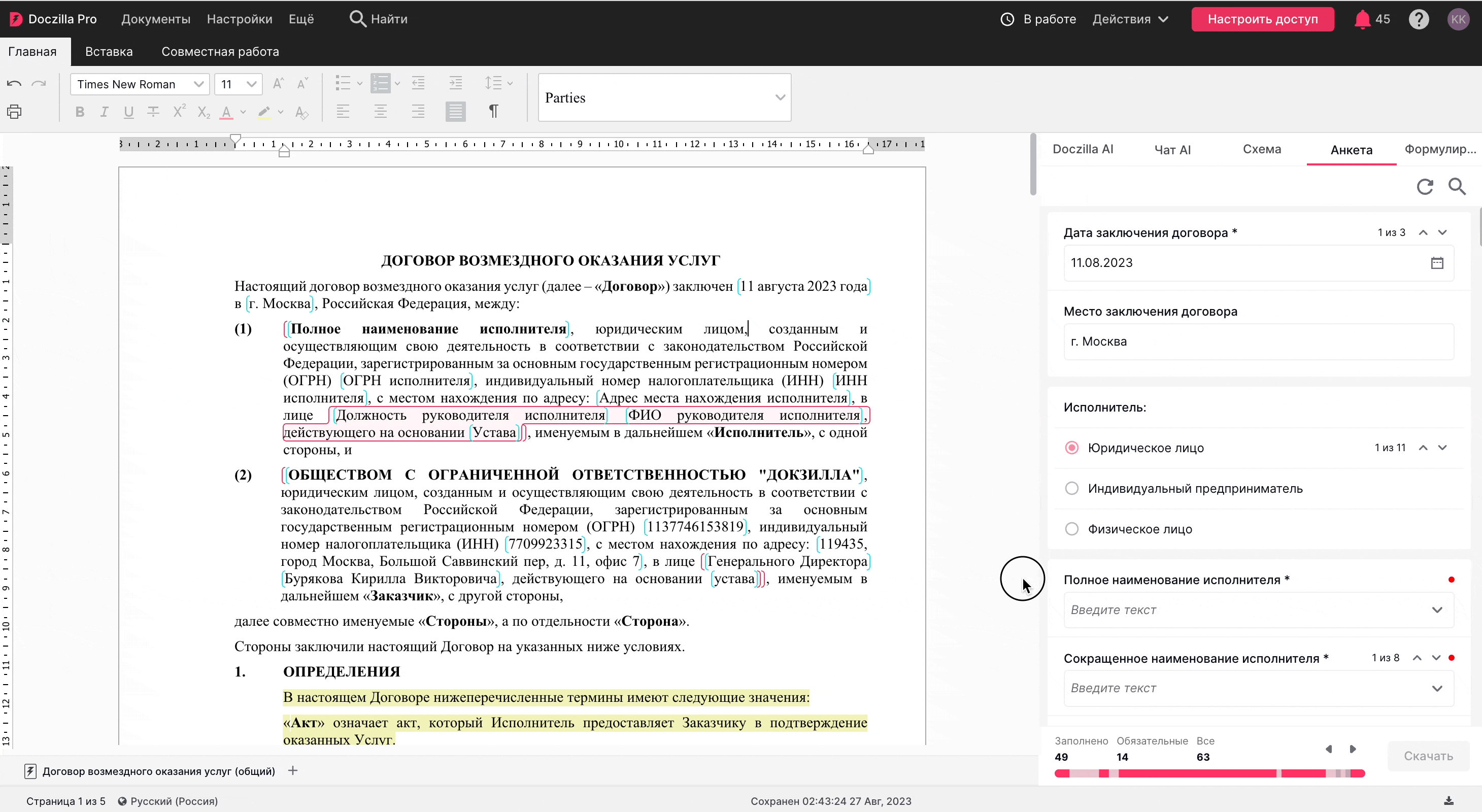Select Индивидуальный предприниматель radio option
The height and width of the screenshot is (812, 1482).
point(1071,488)
